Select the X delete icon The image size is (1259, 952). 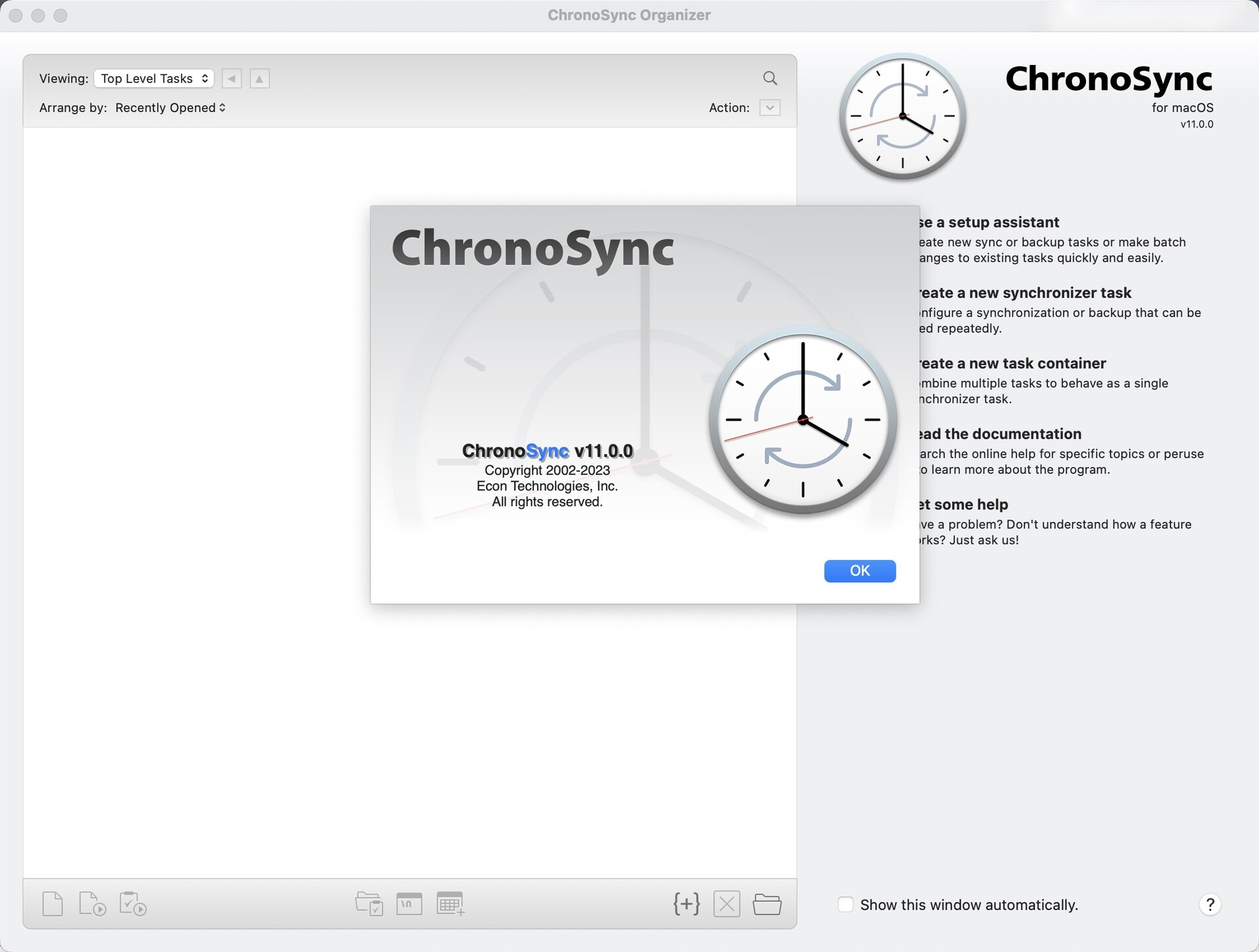pos(727,903)
